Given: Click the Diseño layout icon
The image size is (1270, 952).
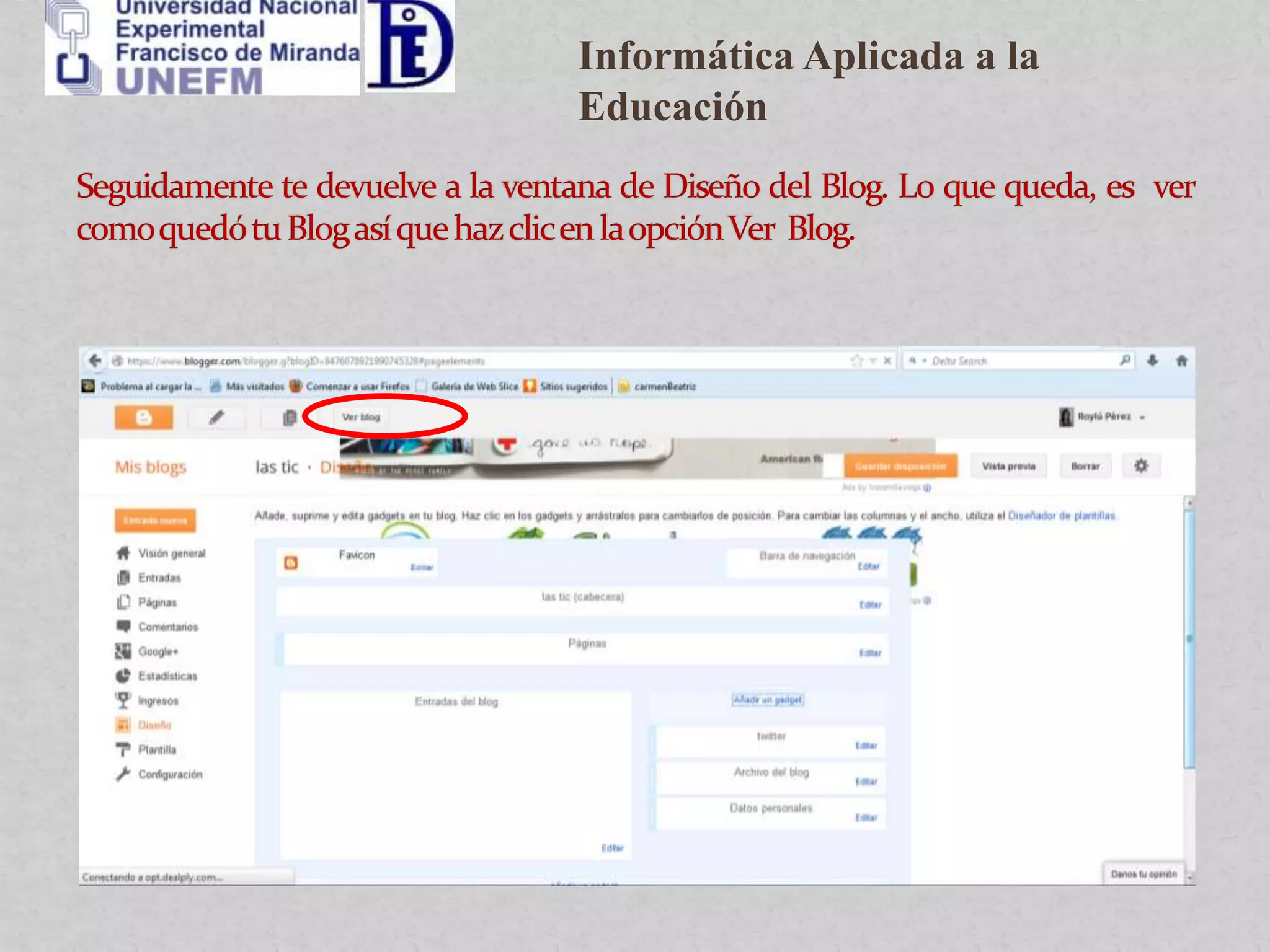Looking at the screenshot, I should [x=123, y=725].
